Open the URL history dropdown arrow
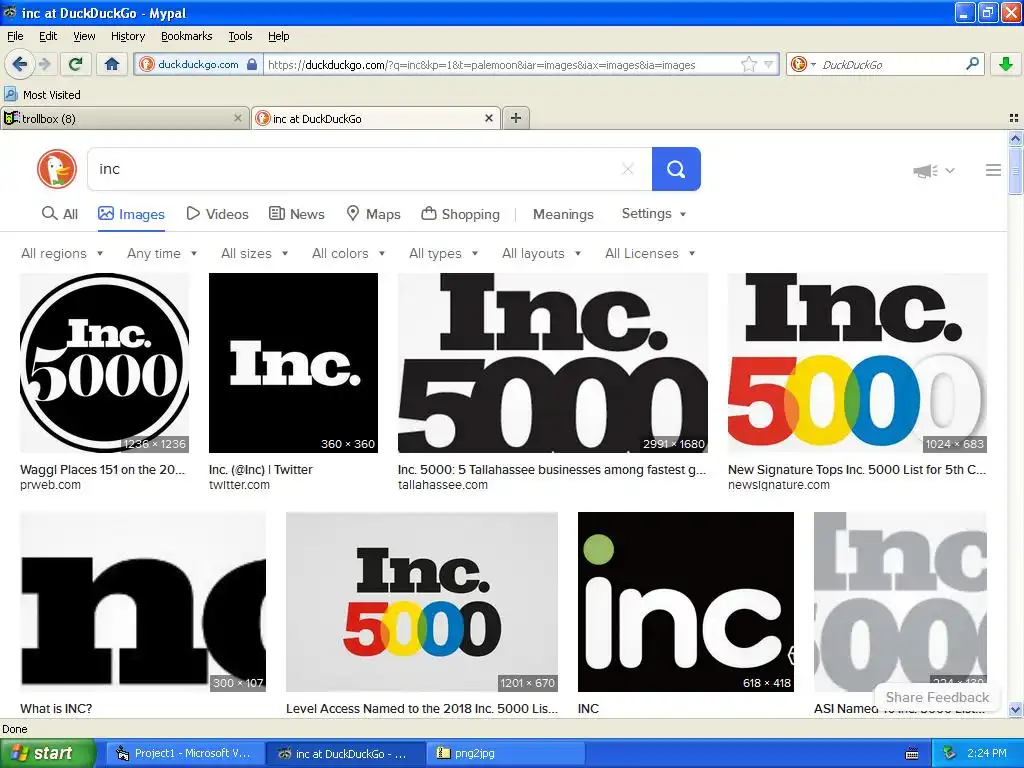This screenshot has height=768, width=1024. (769, 64)
